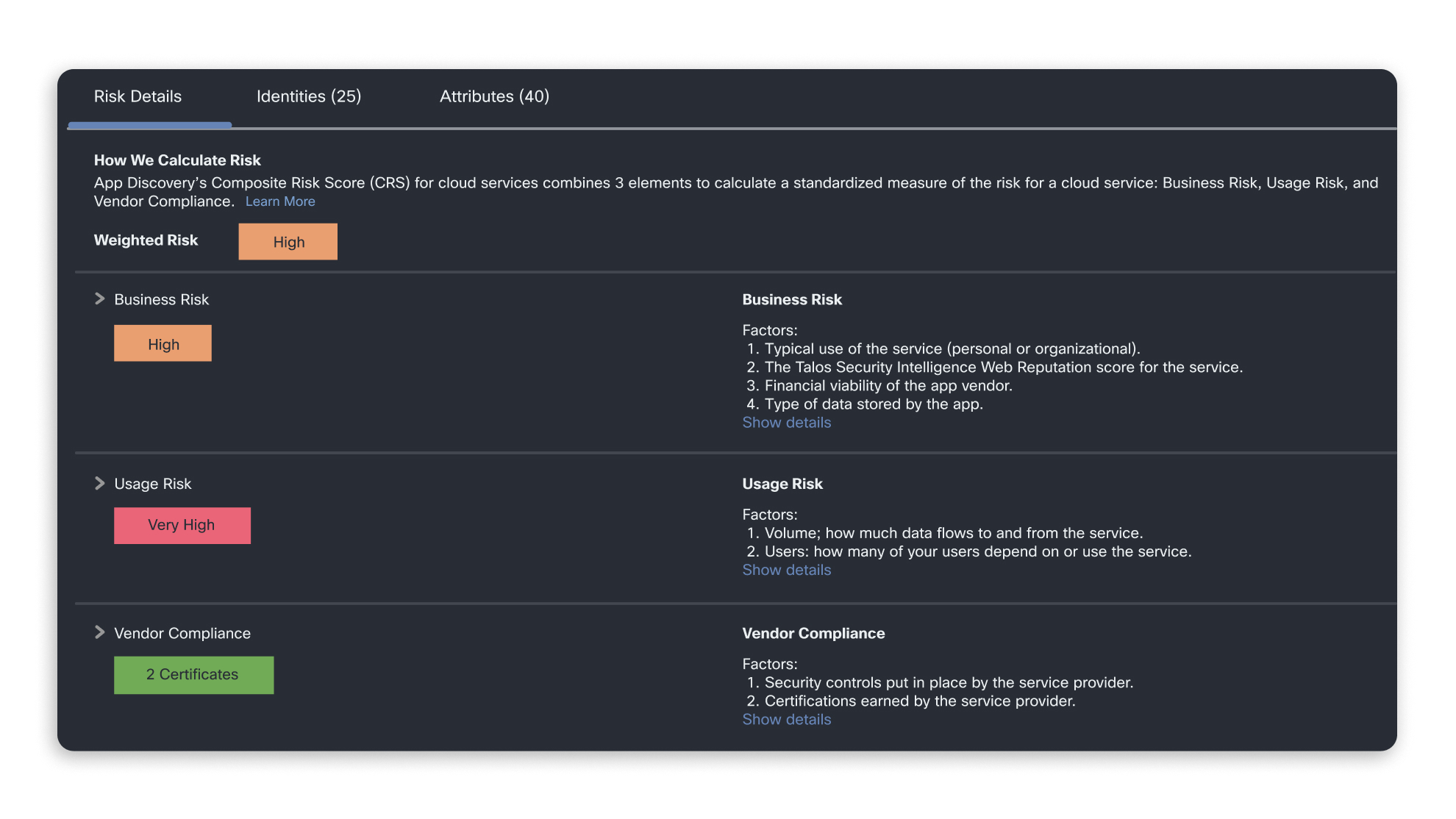Open the Attributes (40) tab
The height and width of the screenshot is (819, 1456).
point(494,96)
